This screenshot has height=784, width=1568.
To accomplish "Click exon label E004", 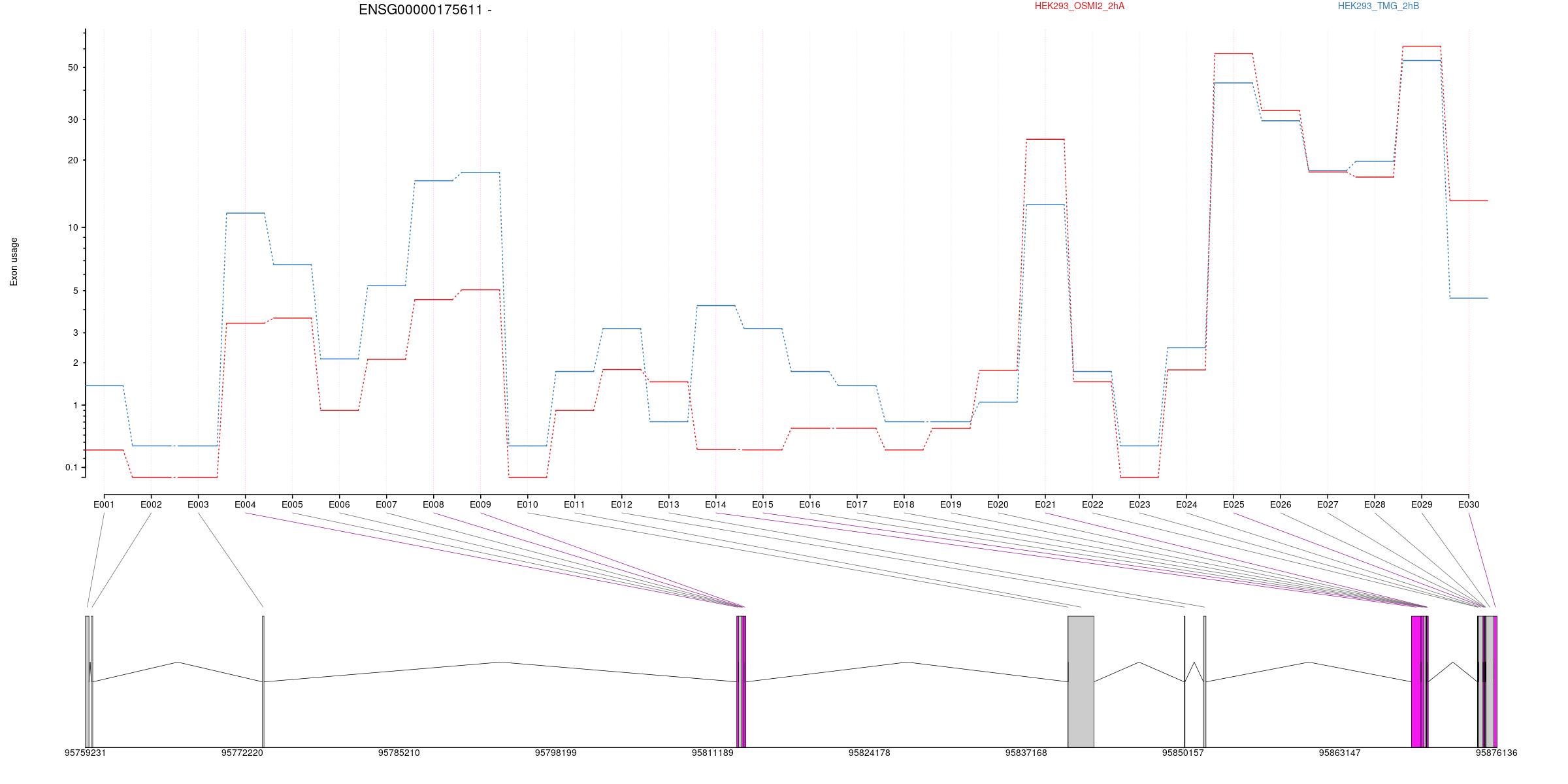I will (245, 504).
